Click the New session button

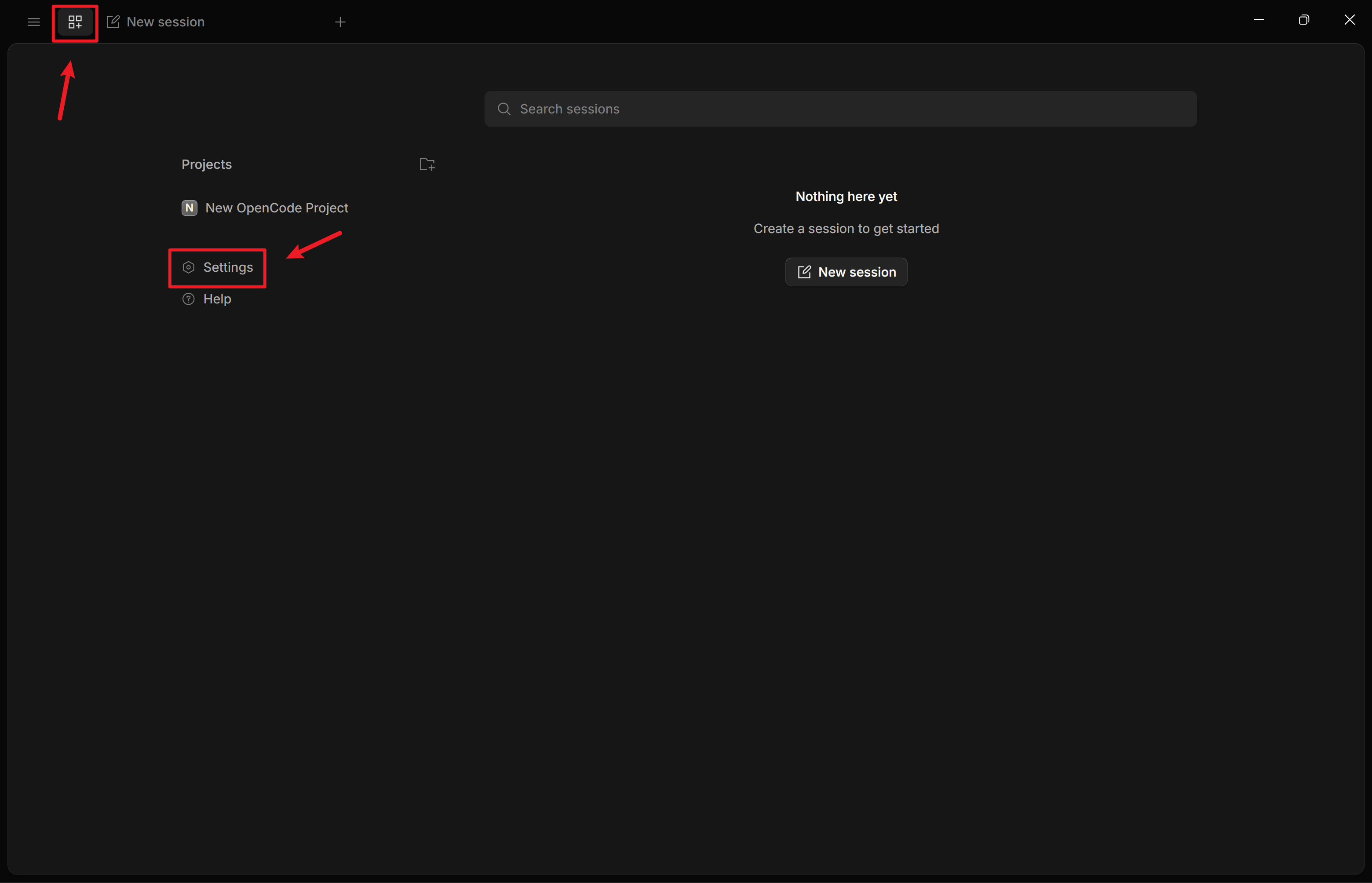point(846,272)
